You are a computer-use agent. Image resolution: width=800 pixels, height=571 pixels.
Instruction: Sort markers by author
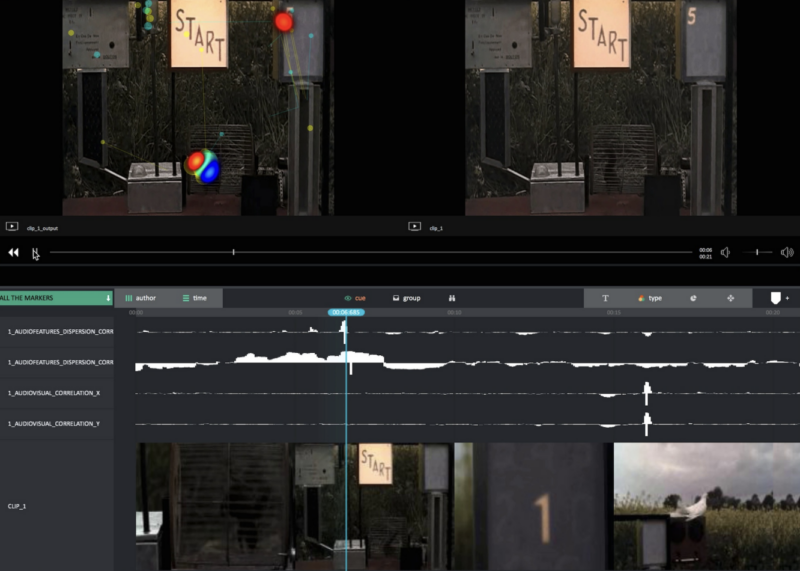(141, 298)
